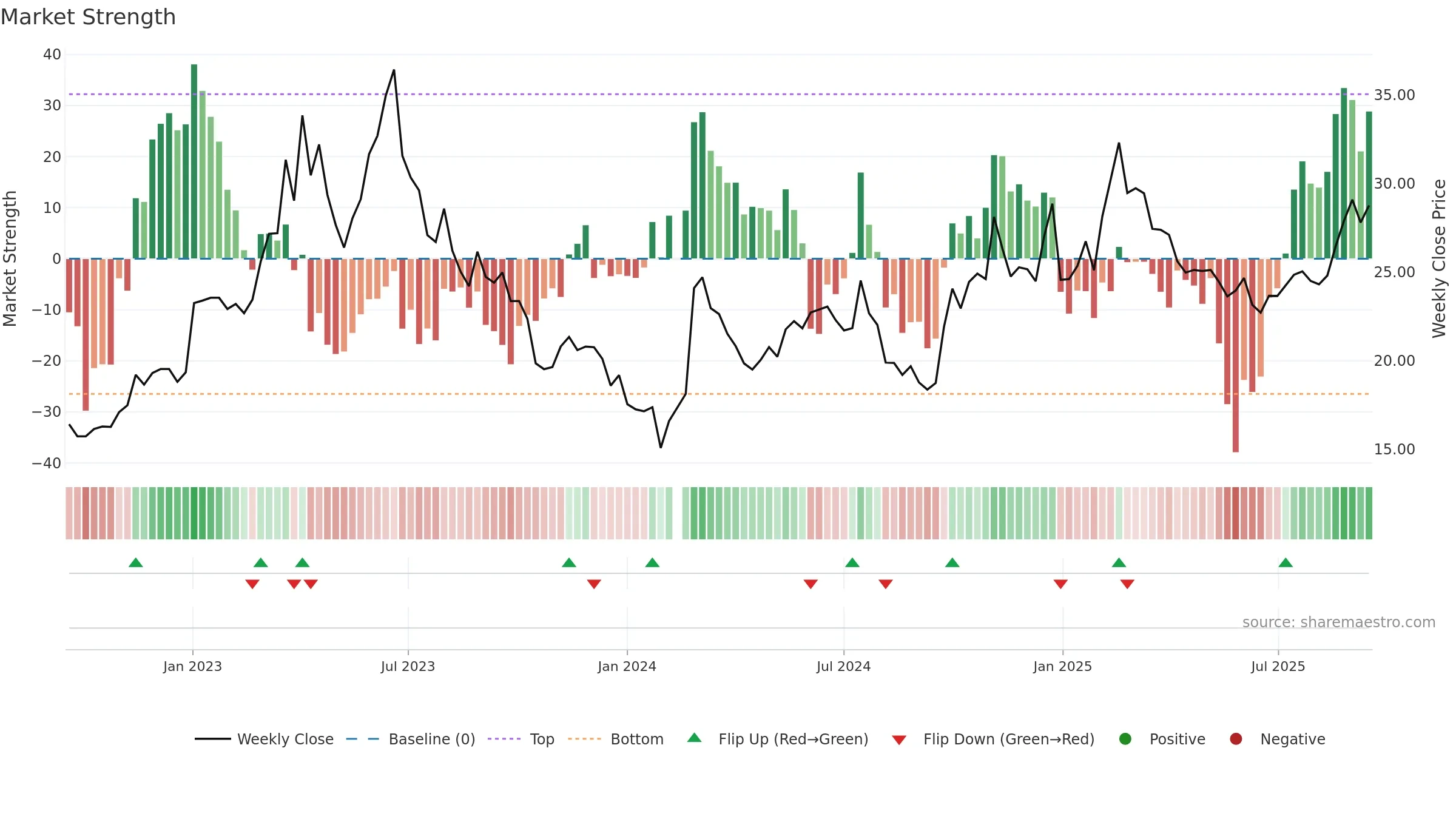This screenshot has height=819, width=1456.
Task: Click the green Positive circle in legend
Action: click(x=1125, y=739)
